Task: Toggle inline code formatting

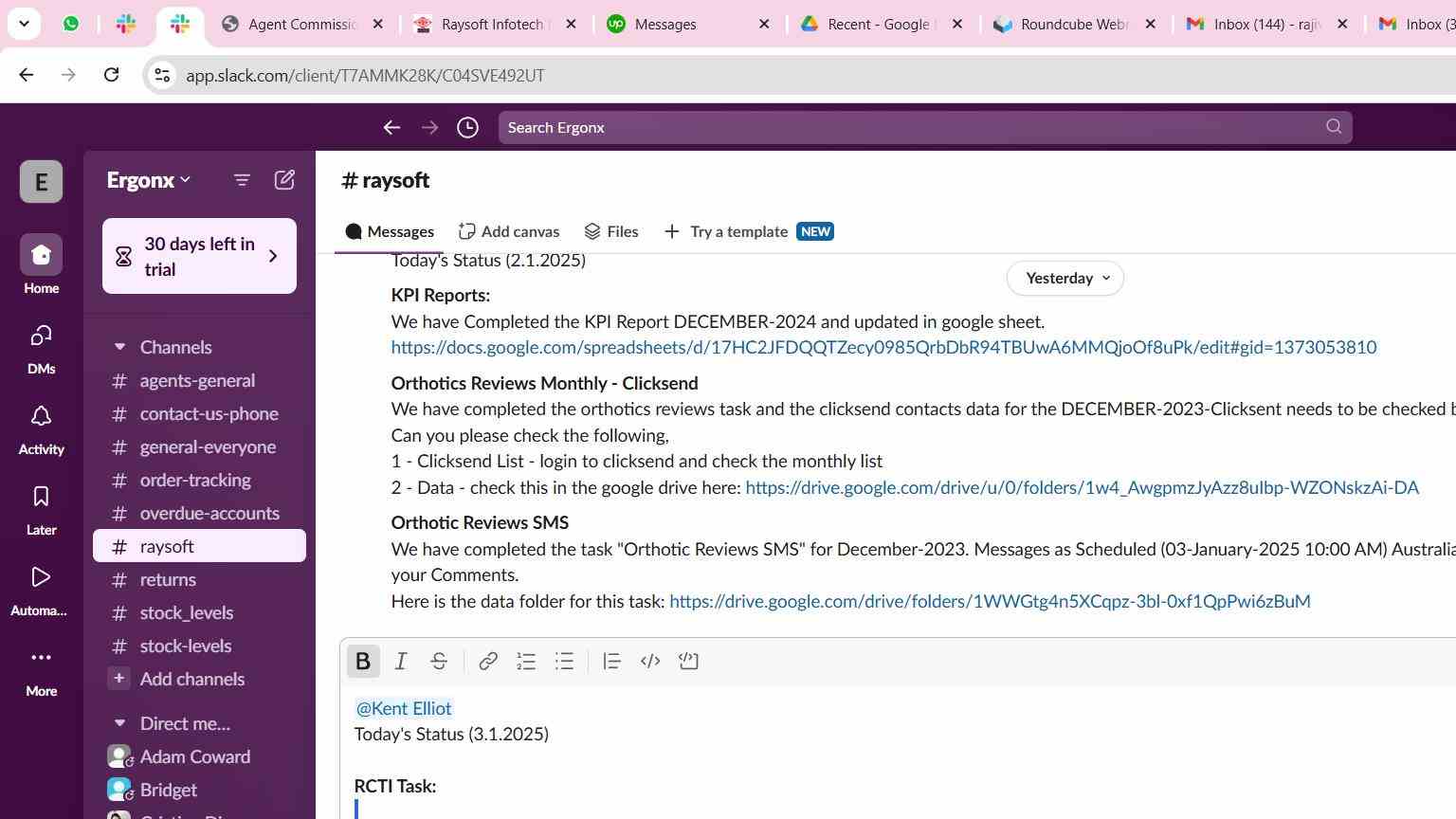Action: pyautogui.click(x=650, y=662)
